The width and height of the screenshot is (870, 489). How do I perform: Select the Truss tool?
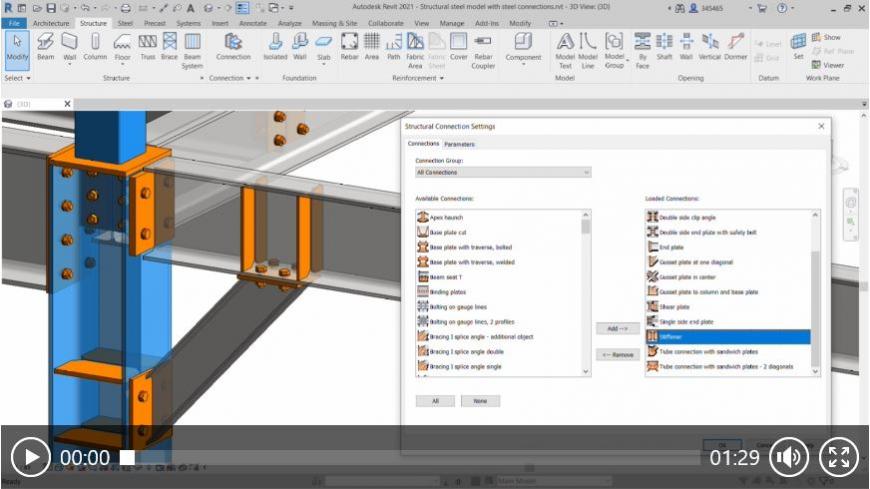point(148,47)
